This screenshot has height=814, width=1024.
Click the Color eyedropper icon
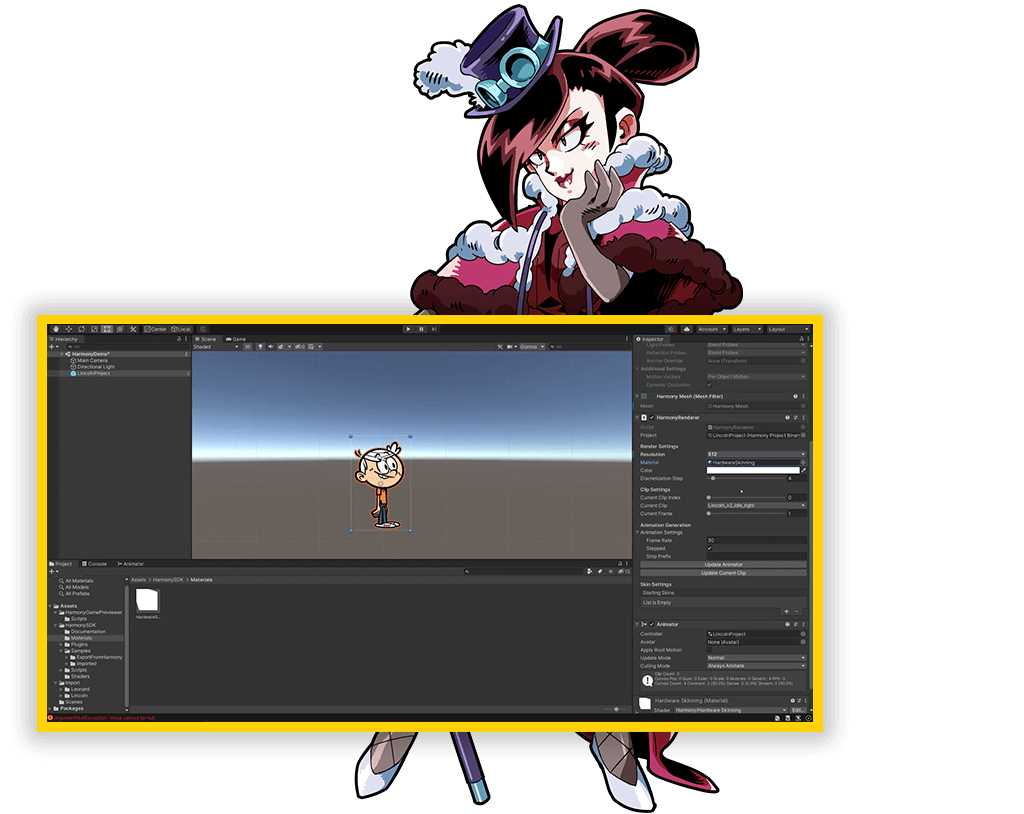pyautogui.click(x=804, y=470)
